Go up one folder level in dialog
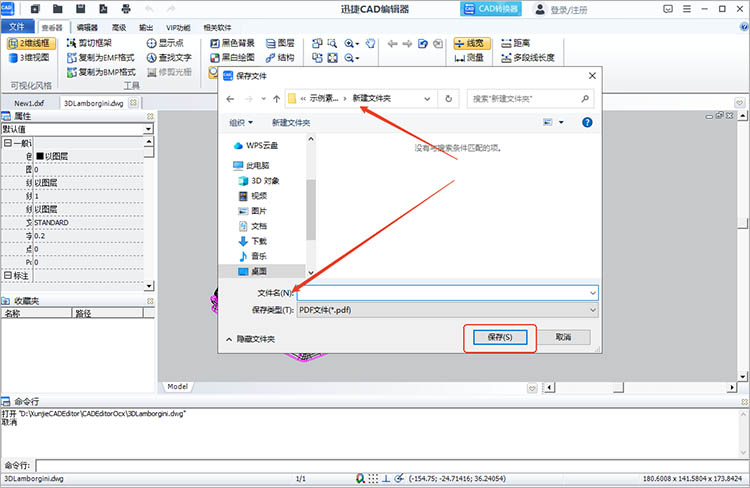750x488 pixels. pyautogui.click(x=276, y=99)
